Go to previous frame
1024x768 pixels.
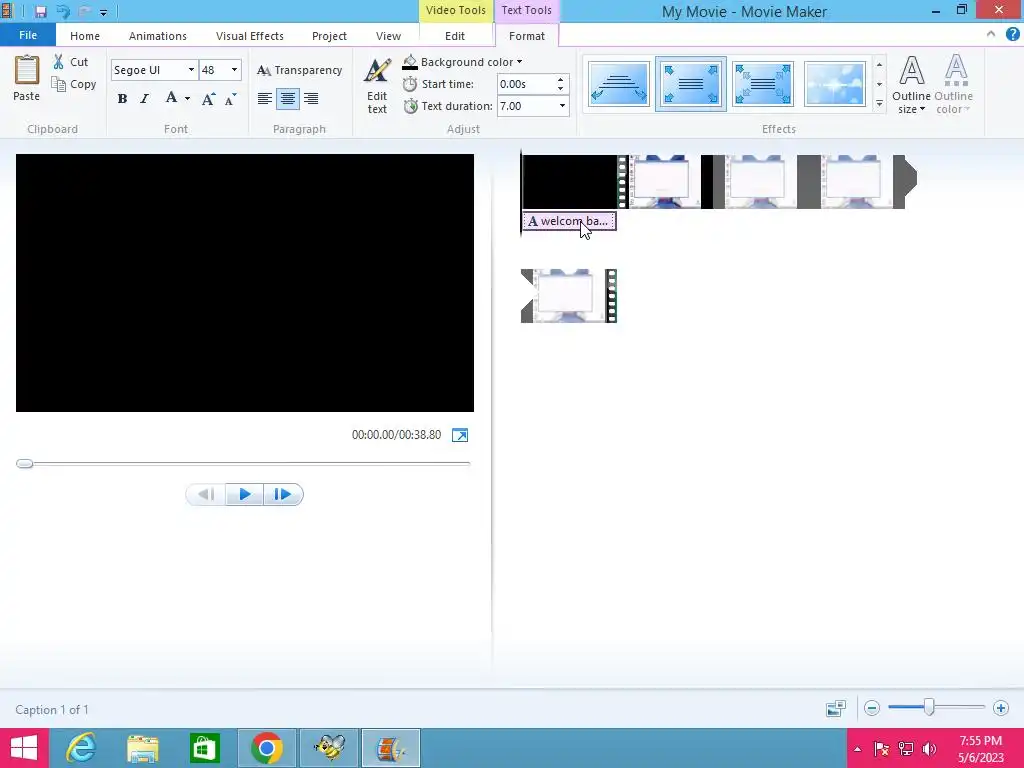click(x=206, y=494)
